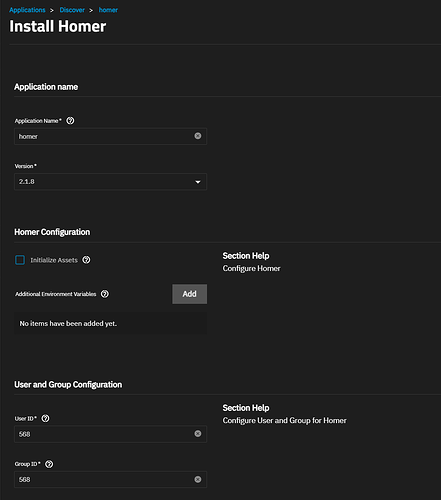This screenshot has width=441, height=500.
Task: Open help tooltip for Group ID
Action: (x=49, y=464)
